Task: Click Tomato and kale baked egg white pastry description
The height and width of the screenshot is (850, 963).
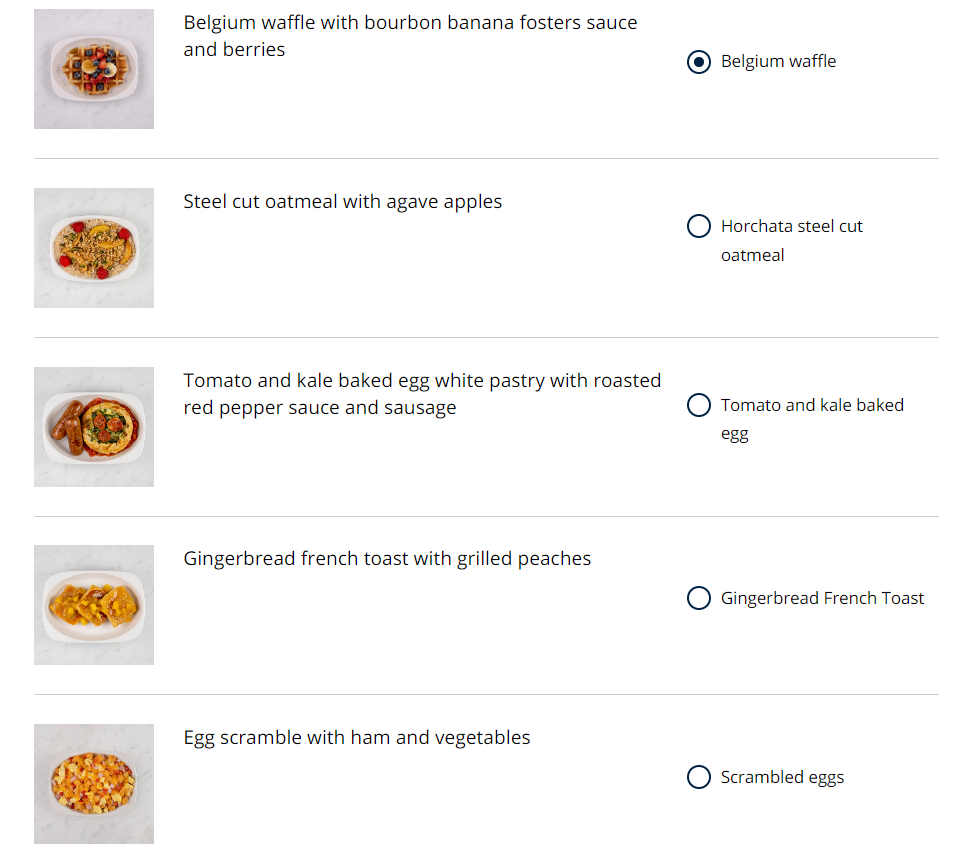Action: tap(422, 394)
